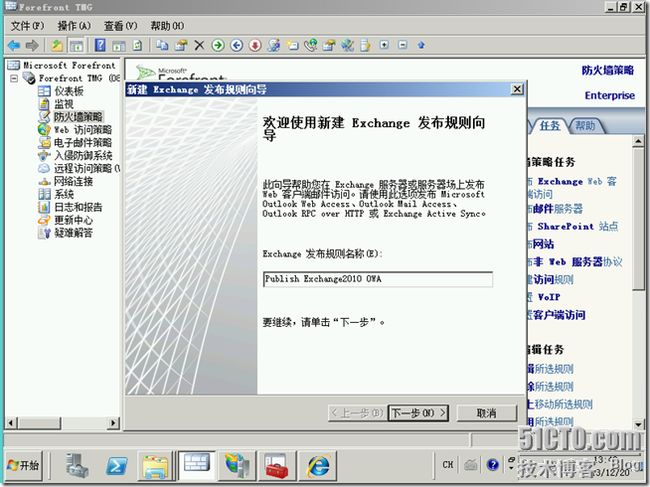The width and height of the screenshot is (650, 487).
Task: Click the Show/Hide console tree toolbar icon
Action: [x=76, y=45]
